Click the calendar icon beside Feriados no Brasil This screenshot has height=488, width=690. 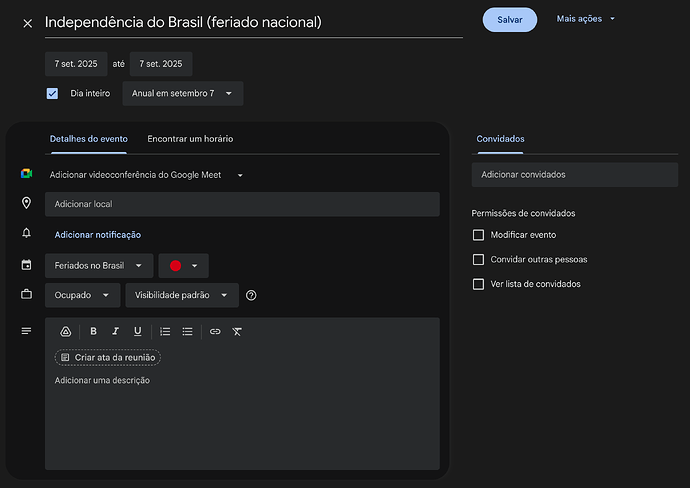click(26, 265)
